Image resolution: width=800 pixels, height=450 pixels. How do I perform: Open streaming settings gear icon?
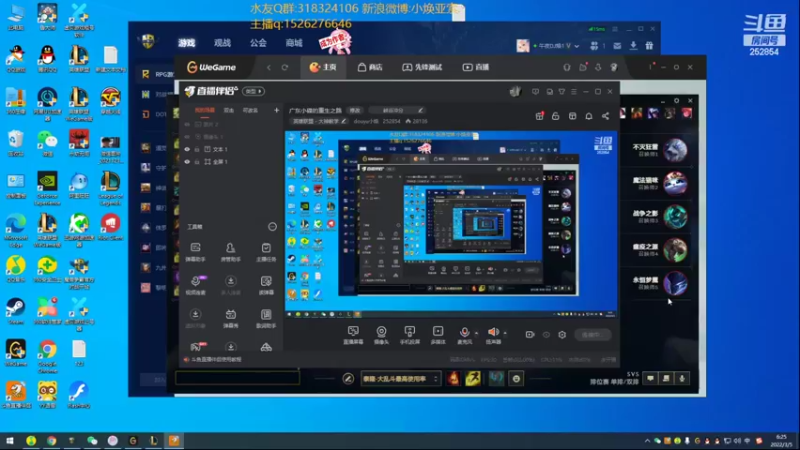pos(562,335)
